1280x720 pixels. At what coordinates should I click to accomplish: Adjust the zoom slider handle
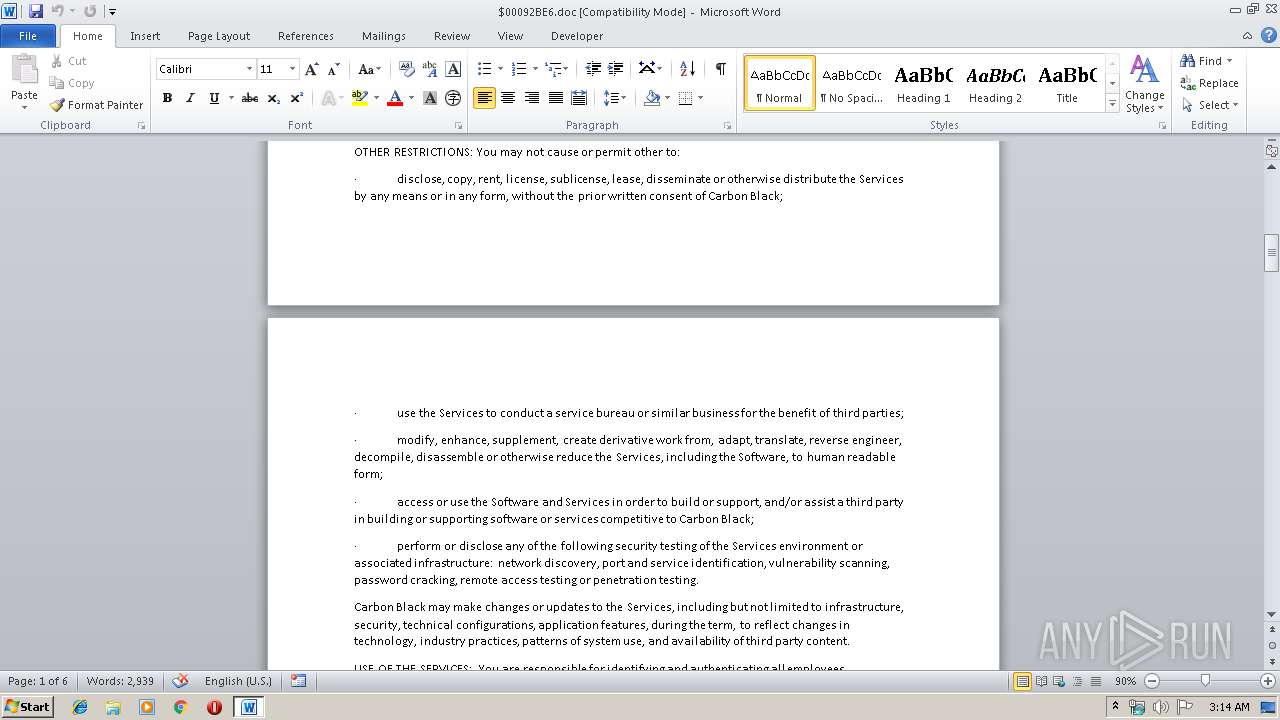pos(1205,681)
